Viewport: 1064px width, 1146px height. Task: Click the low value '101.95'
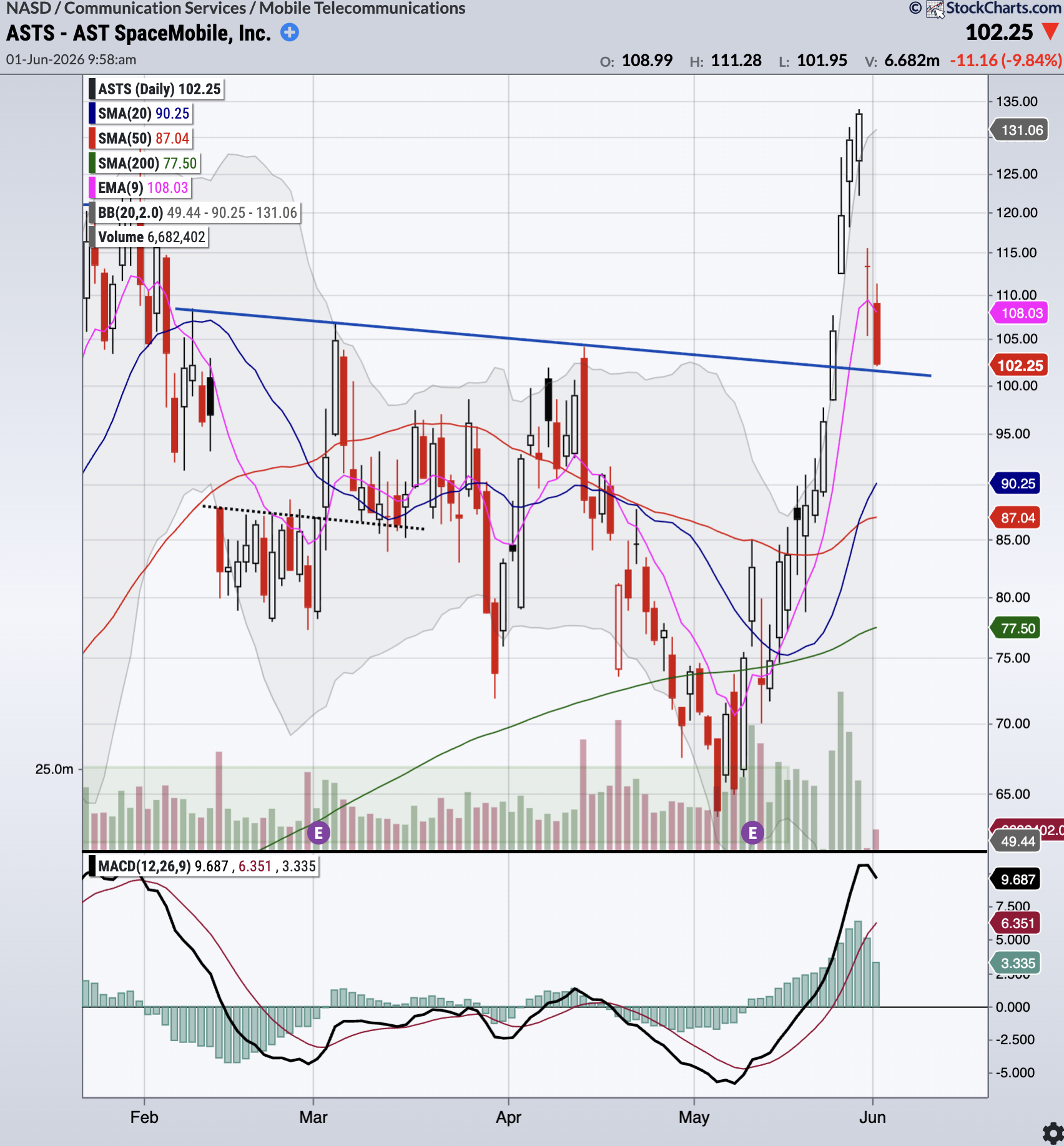pyautogui.click(x=822, y=61)
